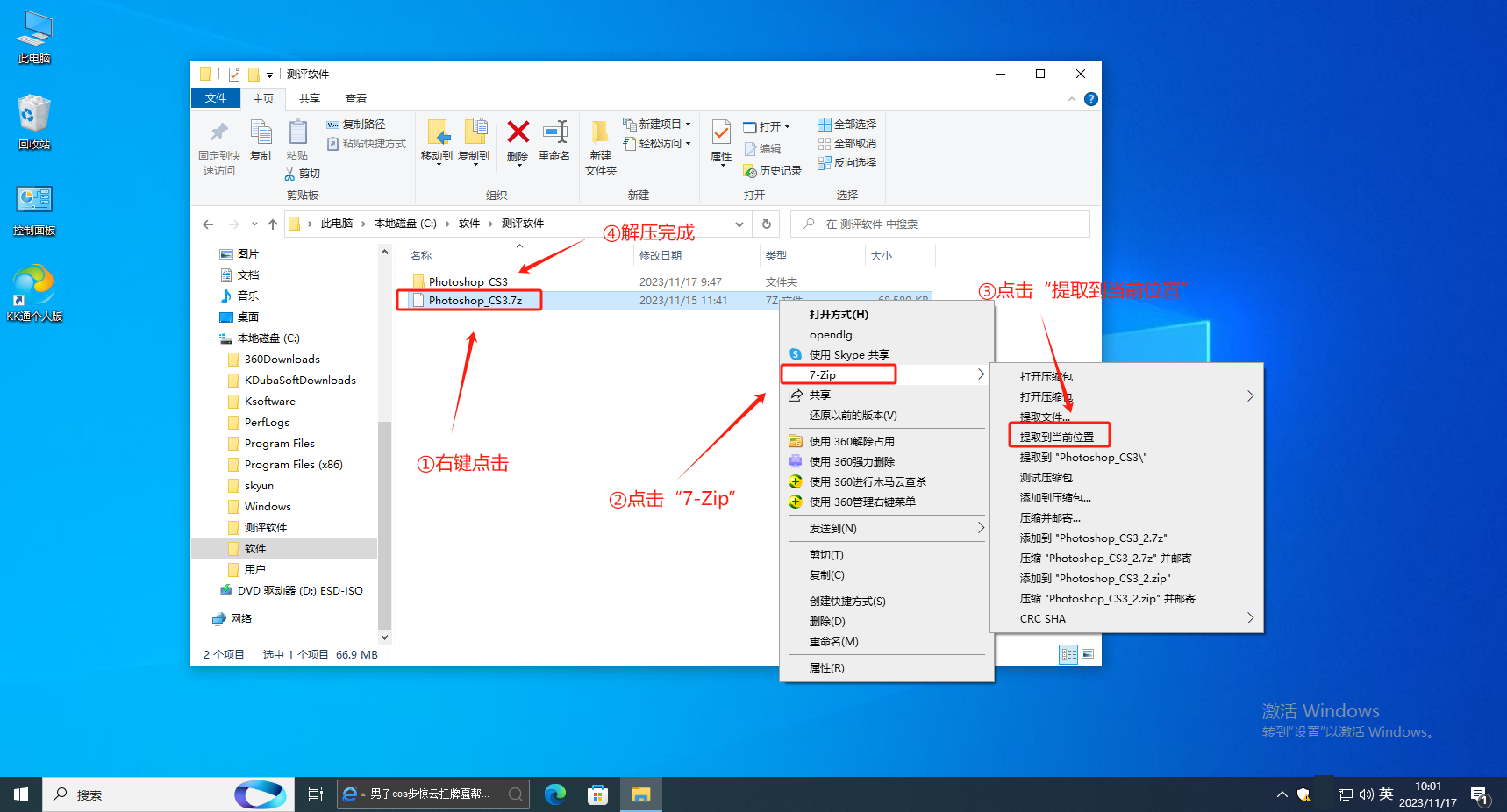The image size is (1507, 812).
Task: Open the 控制面板 desktop icon
Action: (x=34, y=210)
